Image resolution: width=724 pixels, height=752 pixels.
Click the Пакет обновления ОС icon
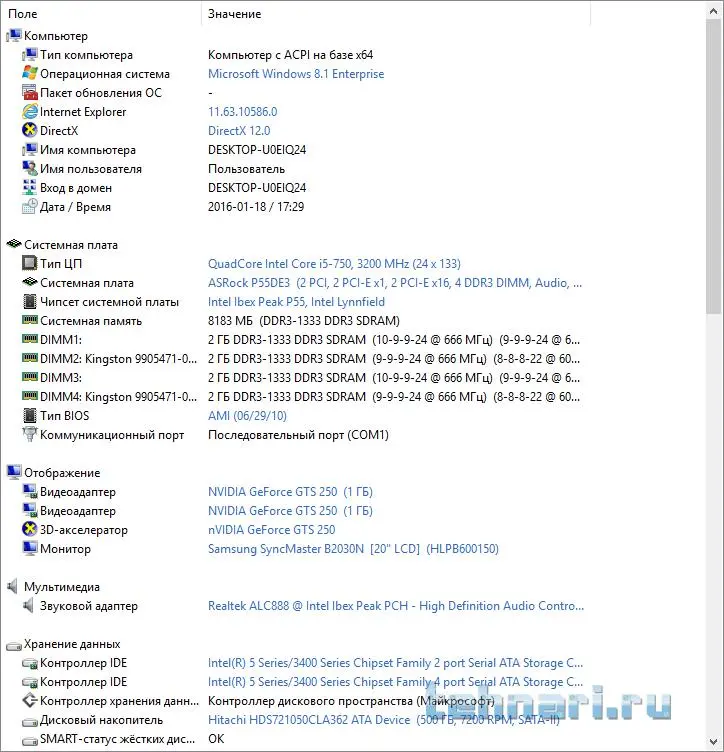pos(29,93)
